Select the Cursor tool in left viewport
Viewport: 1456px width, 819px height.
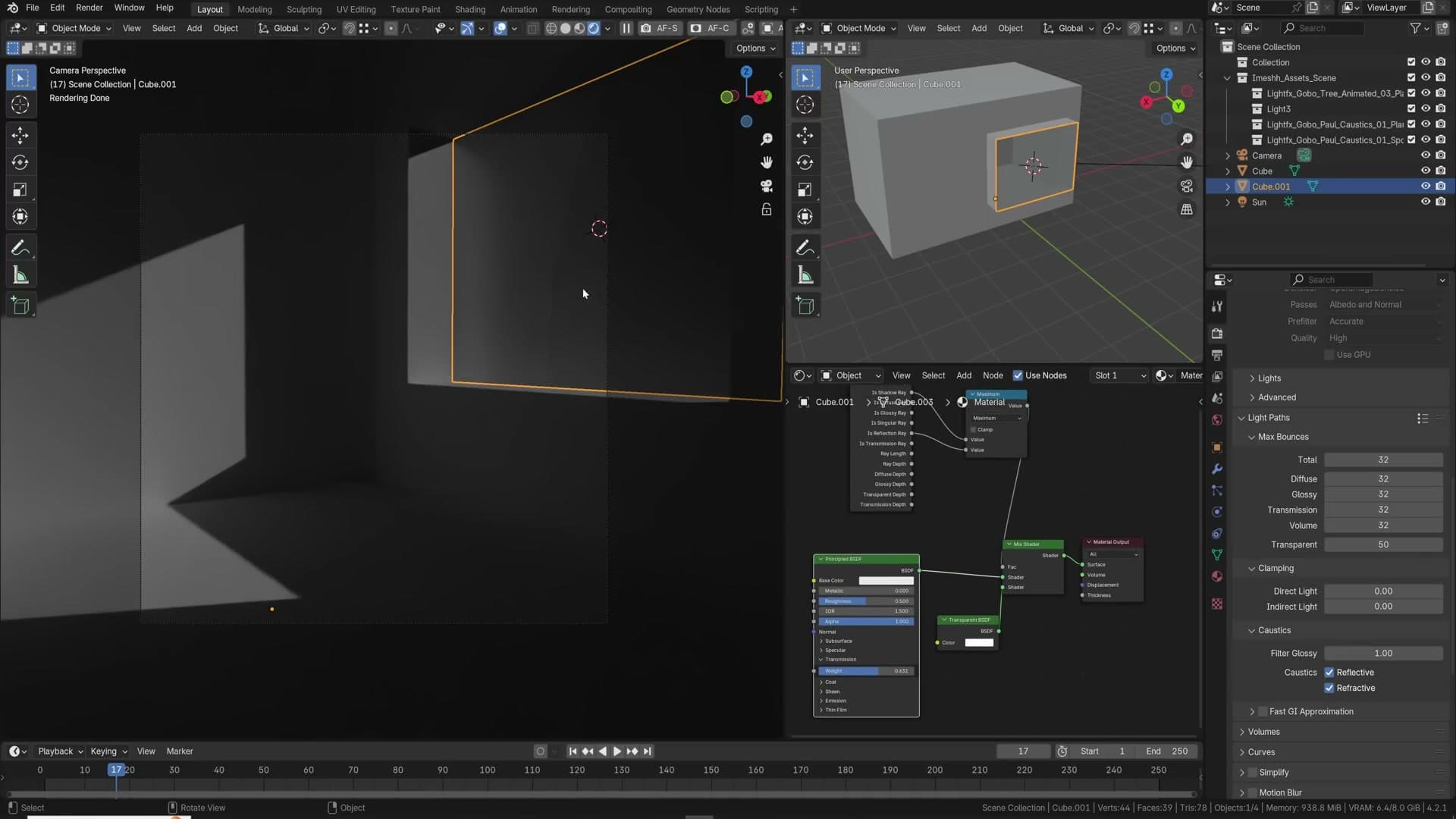20,105
